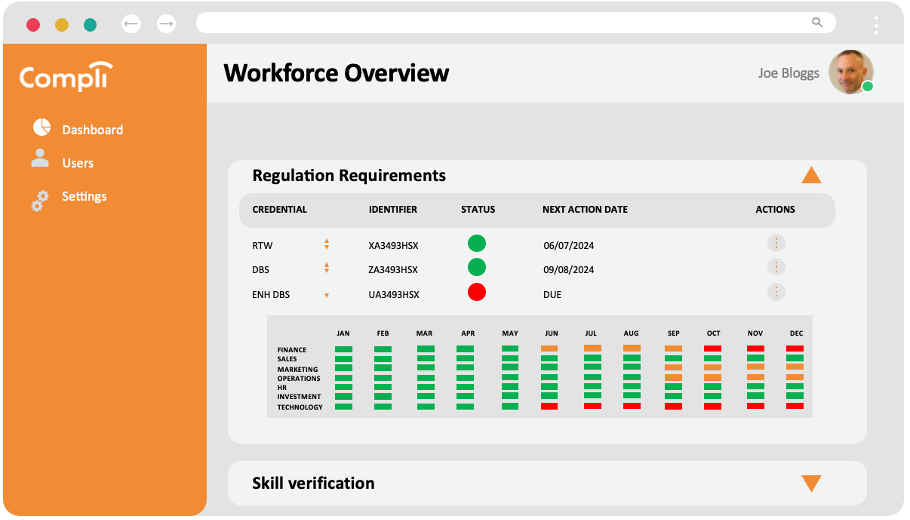Screen dimensions: 910x520
Task: Click the INVESTMENT row label
Action: pos(299,397)
